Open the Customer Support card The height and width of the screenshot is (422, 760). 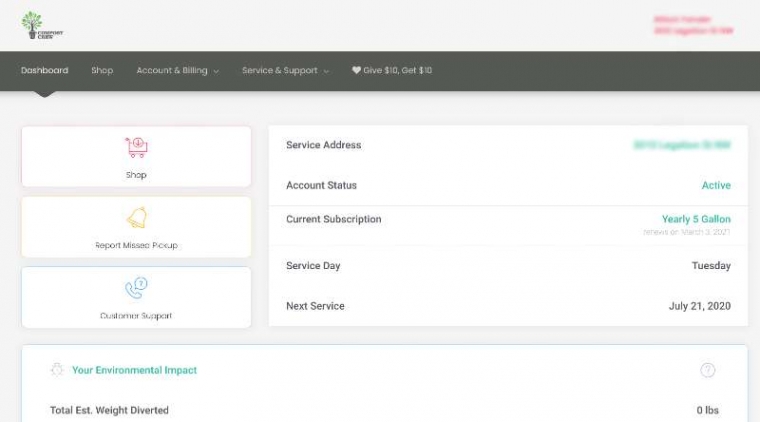[x=136, y=297]
